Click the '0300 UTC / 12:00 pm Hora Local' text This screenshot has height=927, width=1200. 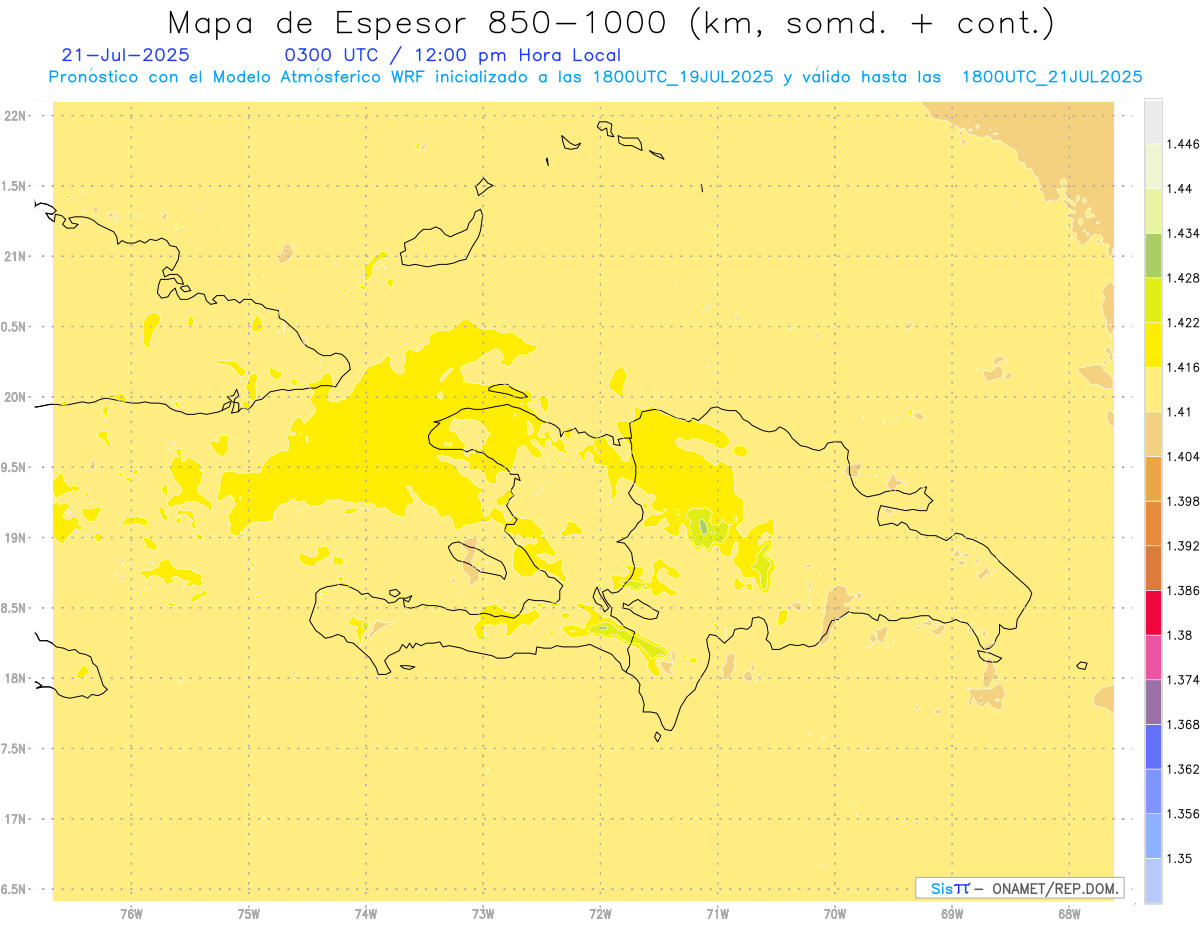(453, 55)
